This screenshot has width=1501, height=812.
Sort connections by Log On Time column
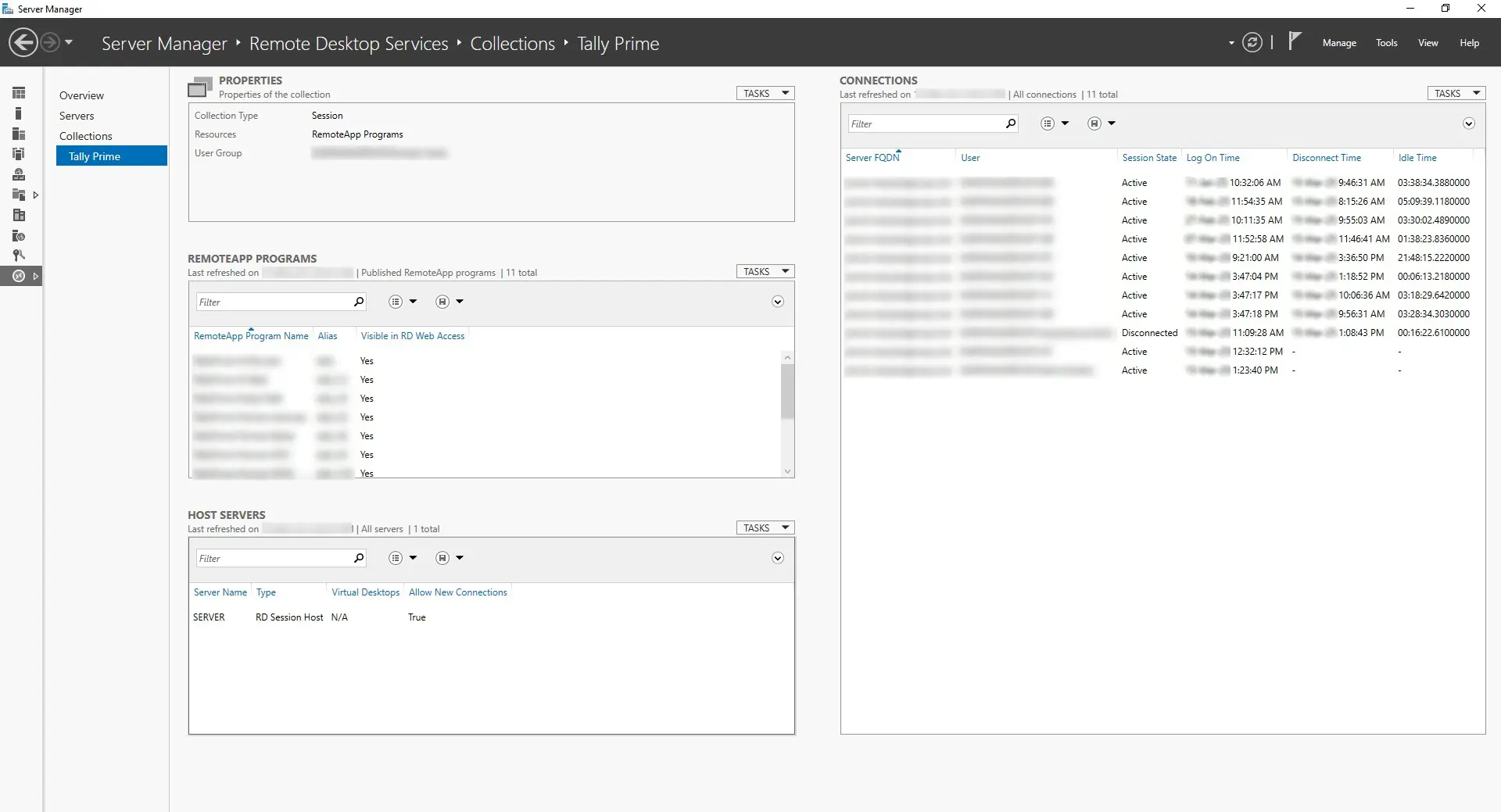[x=1213, y=158]
